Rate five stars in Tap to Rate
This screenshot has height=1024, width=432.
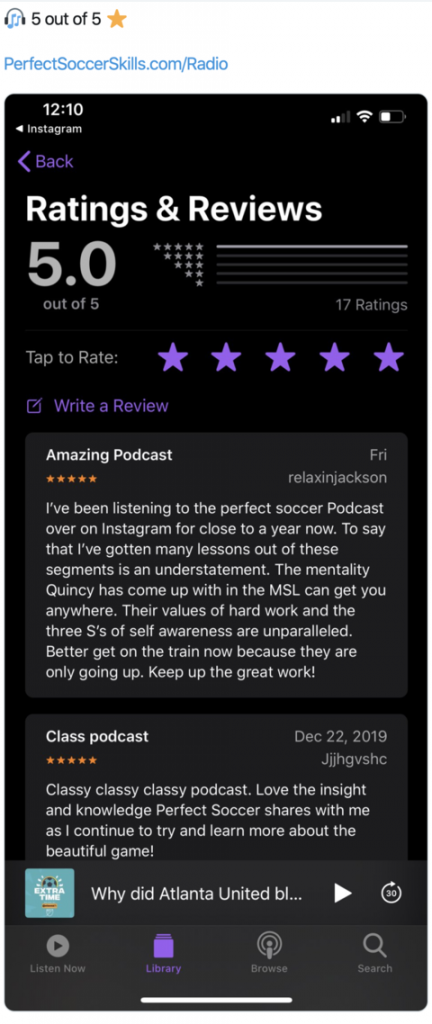click(x=389, y=358)
